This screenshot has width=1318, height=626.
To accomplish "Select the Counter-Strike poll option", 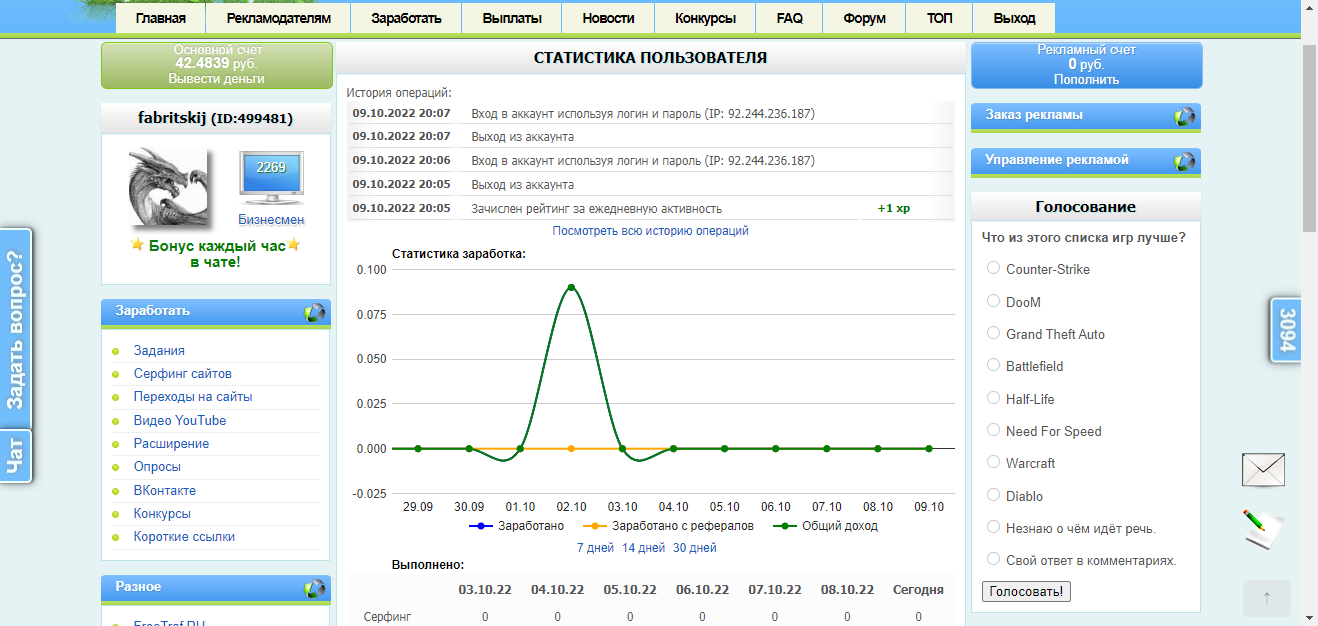I will [993, 268].
